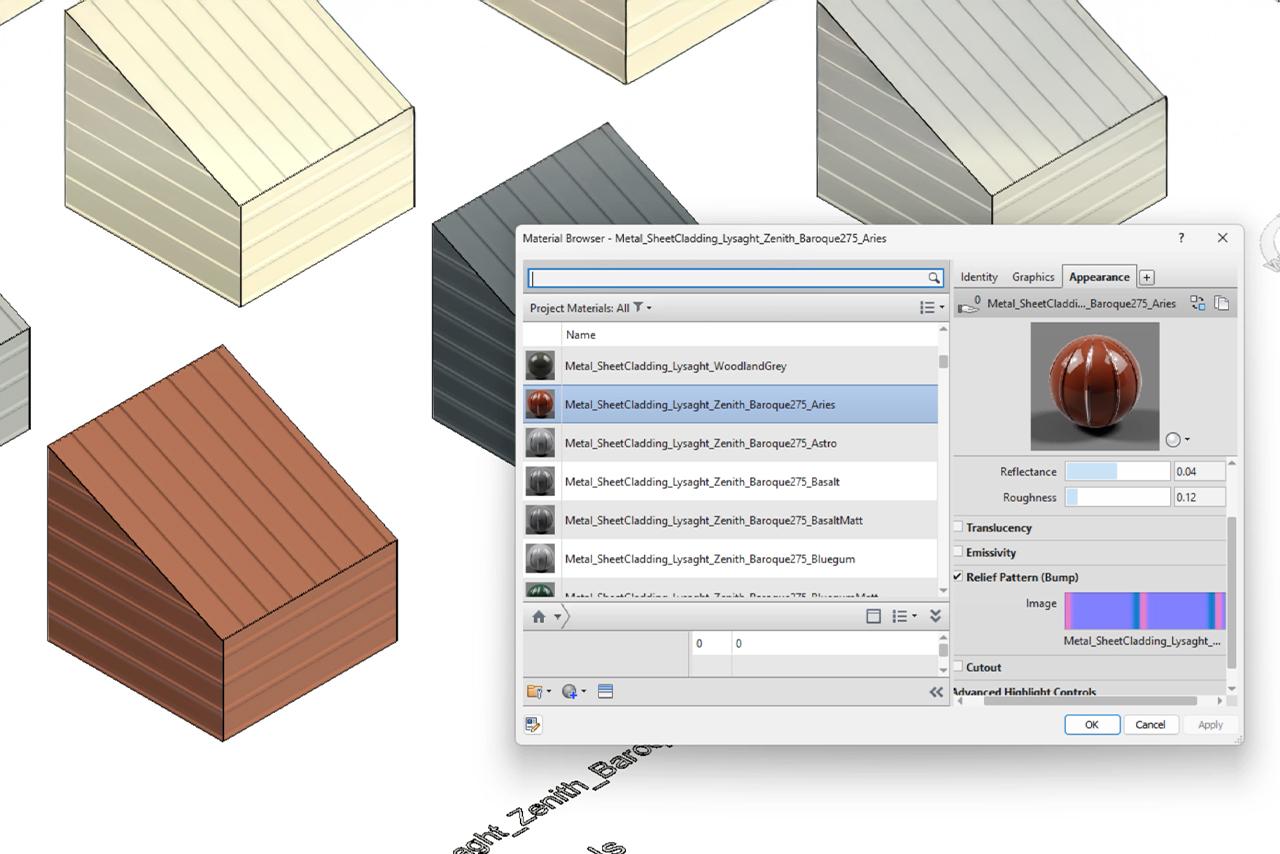Close the Material Browser dialog
Screen dimensions: 1280x854
(1222, 238)
